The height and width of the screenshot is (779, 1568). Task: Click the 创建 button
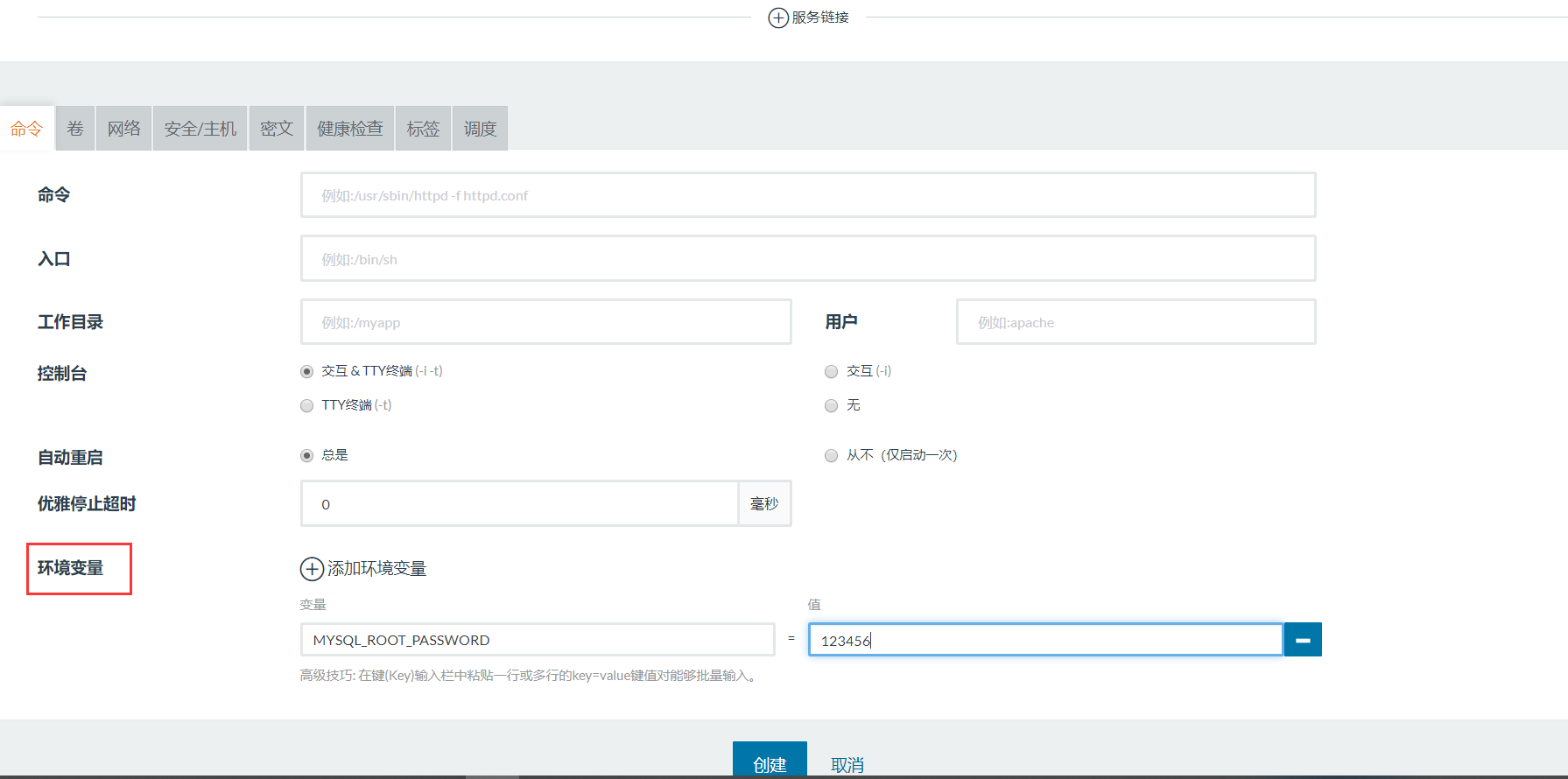click(x=770, y=761)
